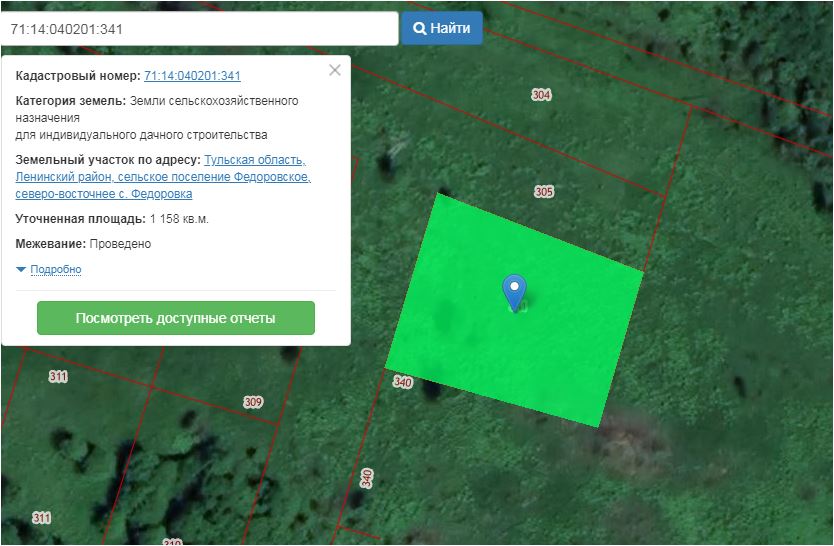834x546 pixels.
Task: Click Посмотреть доступные отчеты button
Action: (x=176, y=318)
